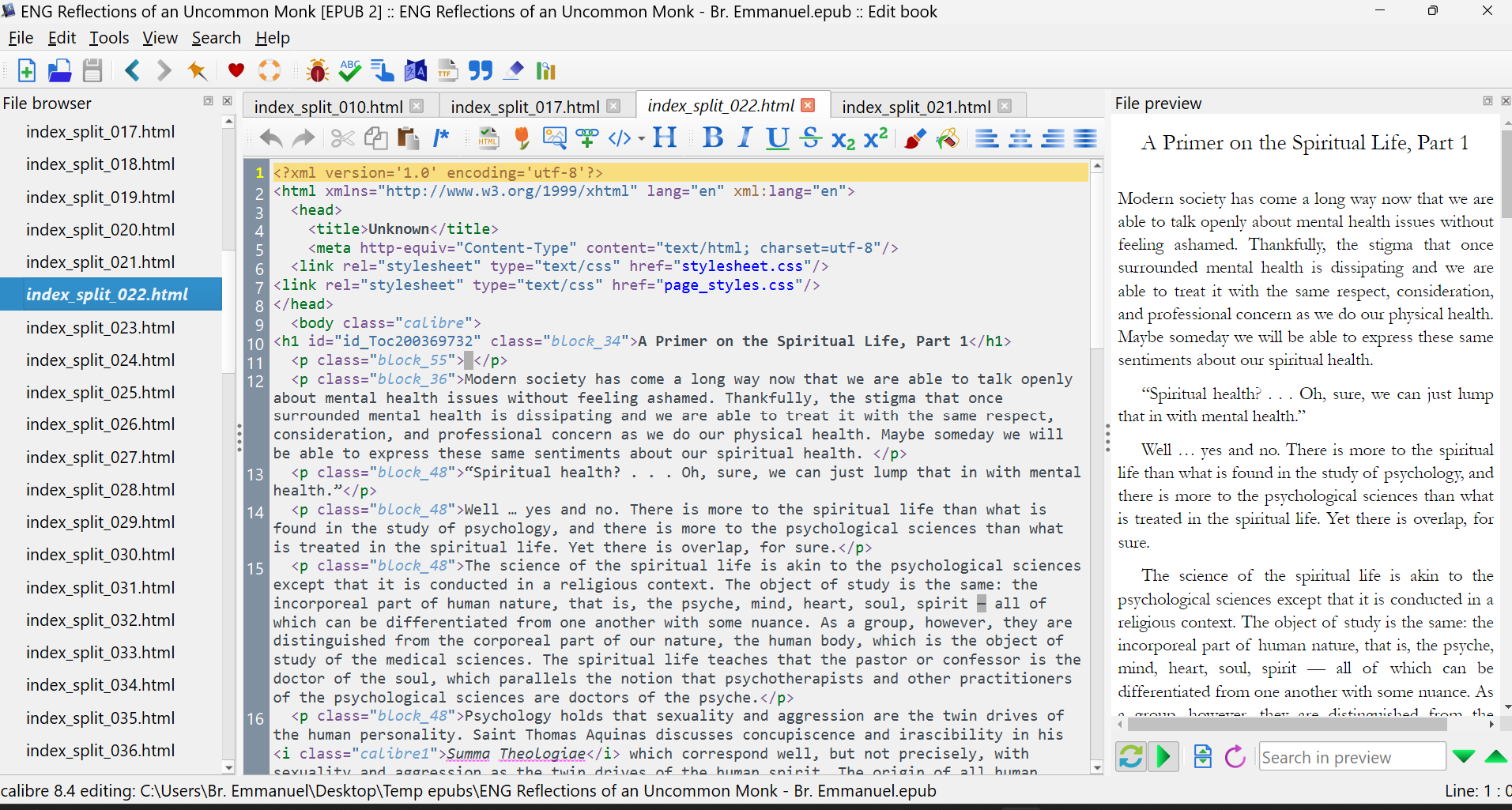Toggle italic formatting
This screenshot has width=1512, height=810.
(x=745, y=138)
